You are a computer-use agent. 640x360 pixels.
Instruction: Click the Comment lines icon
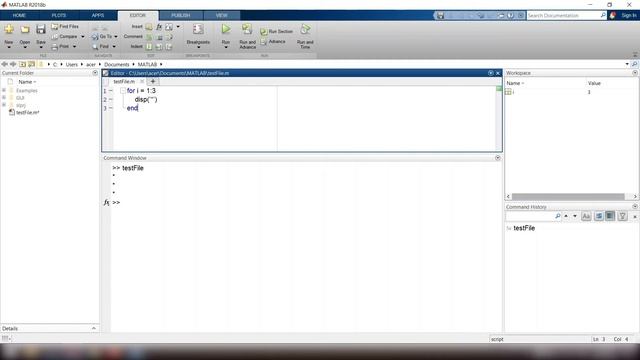(149, 37)
